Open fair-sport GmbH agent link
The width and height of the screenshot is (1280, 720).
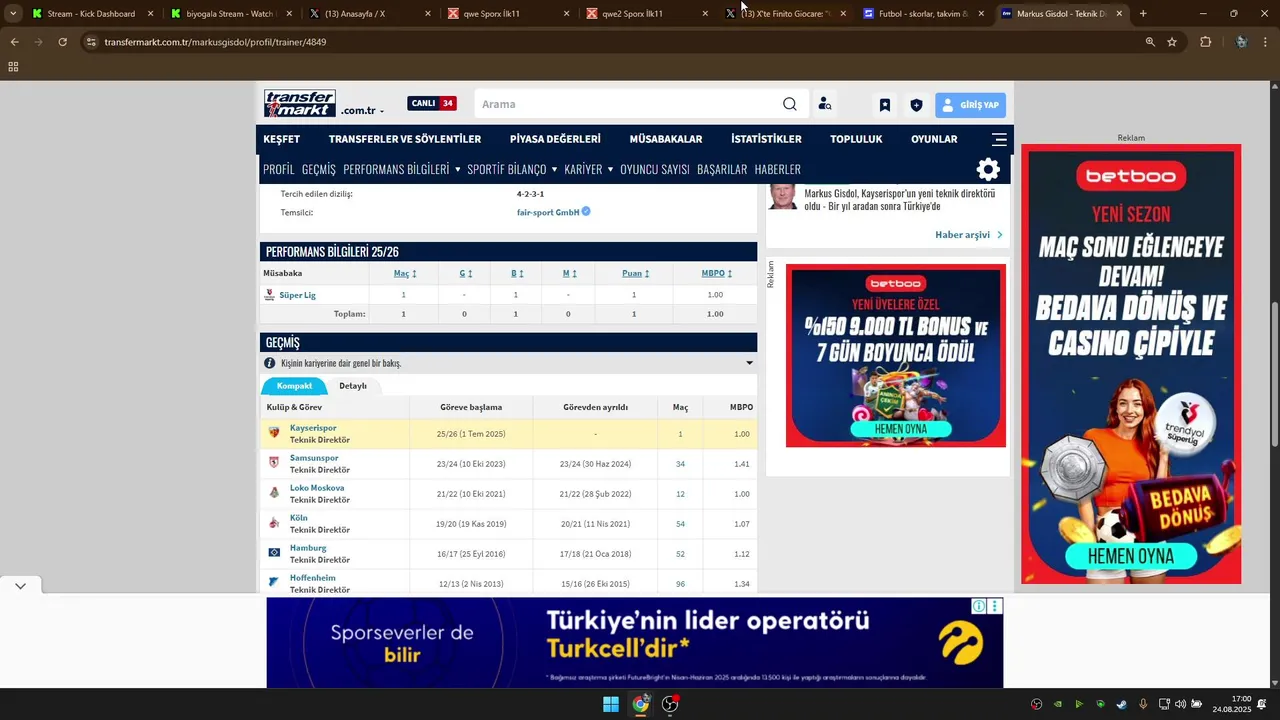tap(548, 212)
